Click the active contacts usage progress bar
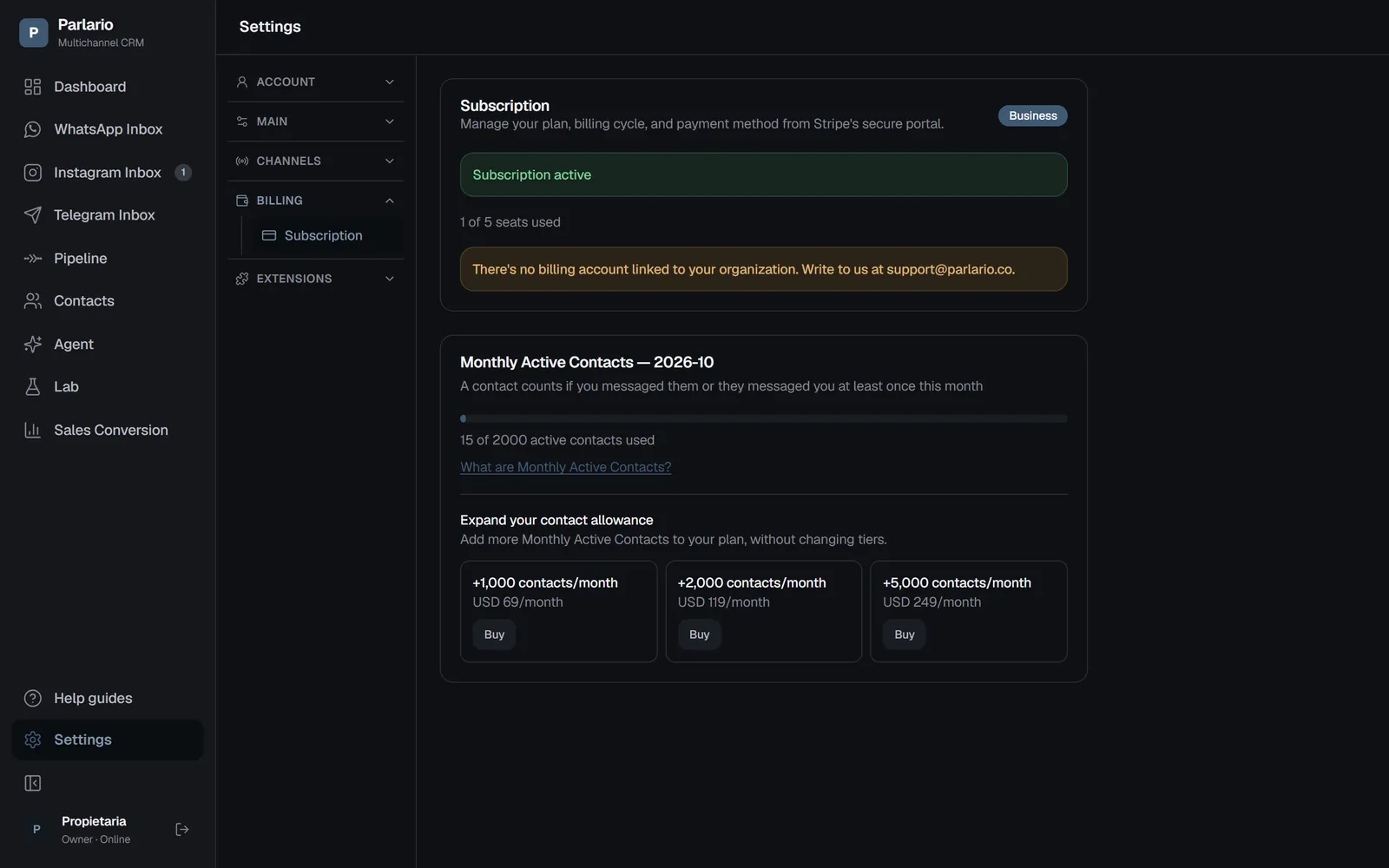 (764, 418)
